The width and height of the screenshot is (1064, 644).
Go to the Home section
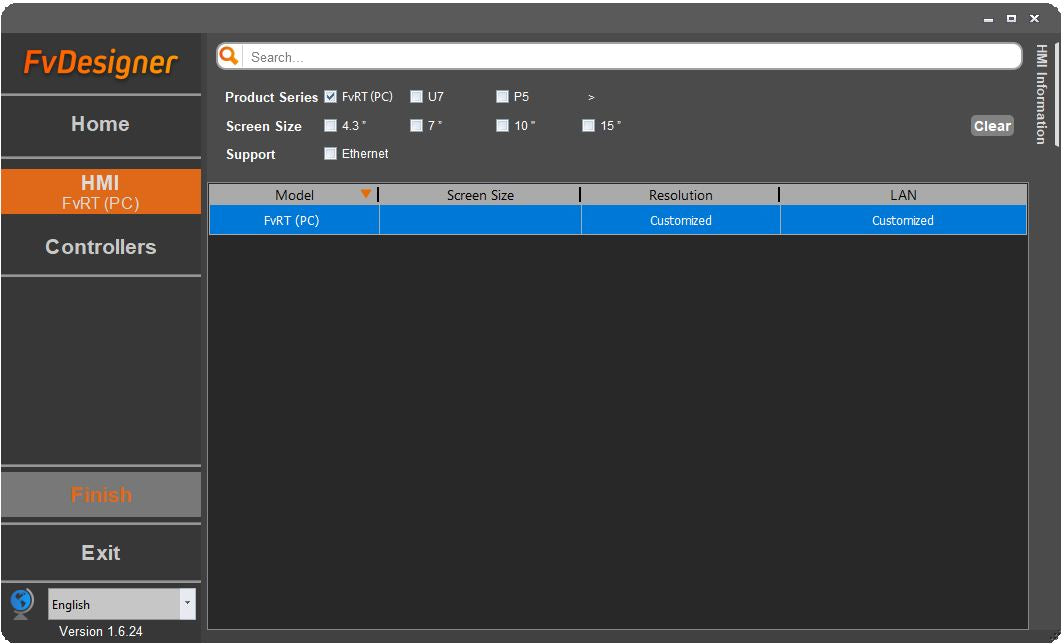pyautogui.click(x=100, y=124)
